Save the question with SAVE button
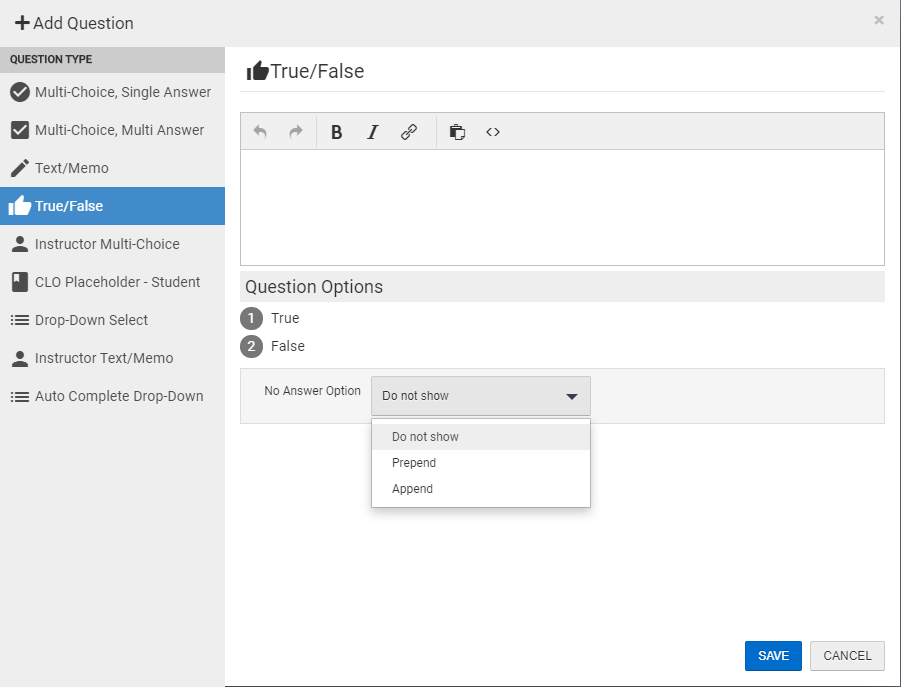 coord(773,656)
